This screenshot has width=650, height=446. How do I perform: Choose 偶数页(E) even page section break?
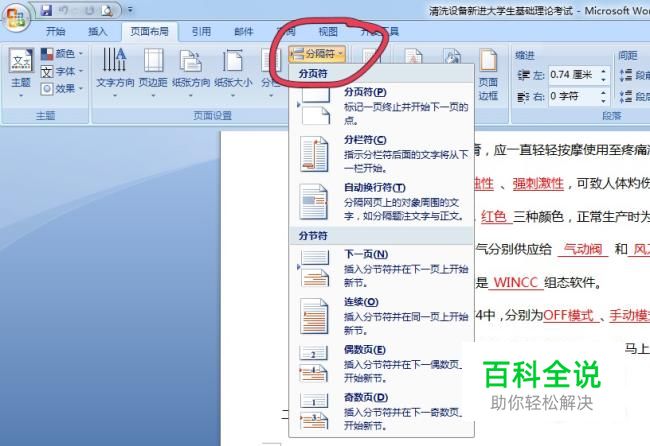pyautogui.click(x=381, y=364)
